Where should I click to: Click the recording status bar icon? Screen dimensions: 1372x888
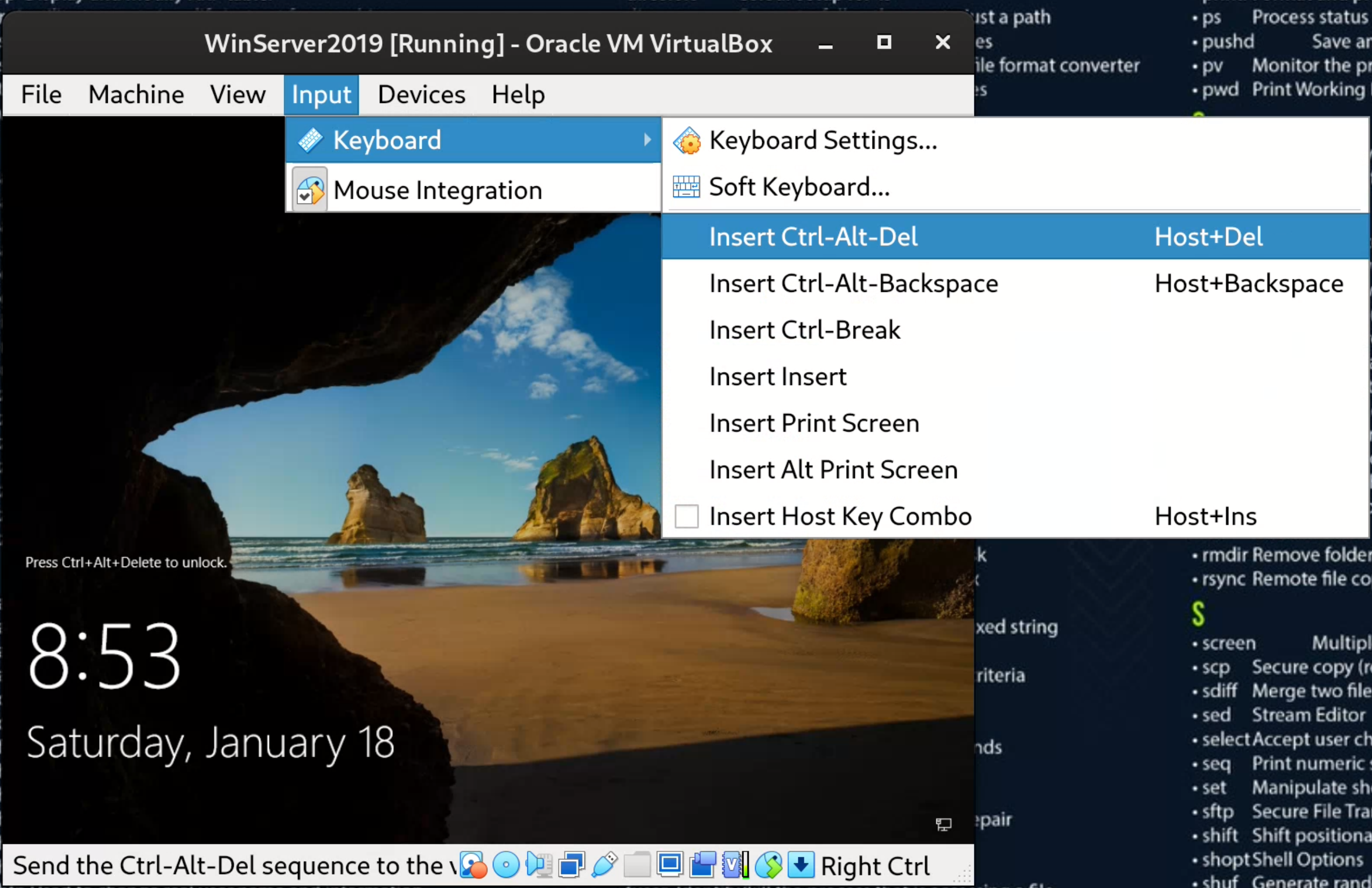(x=703, y=865)
